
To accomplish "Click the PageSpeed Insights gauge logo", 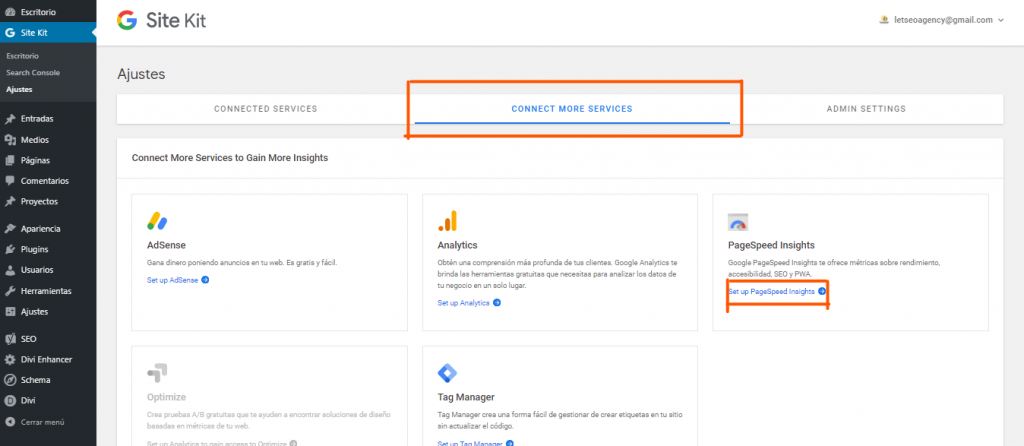I will point(738,222).
